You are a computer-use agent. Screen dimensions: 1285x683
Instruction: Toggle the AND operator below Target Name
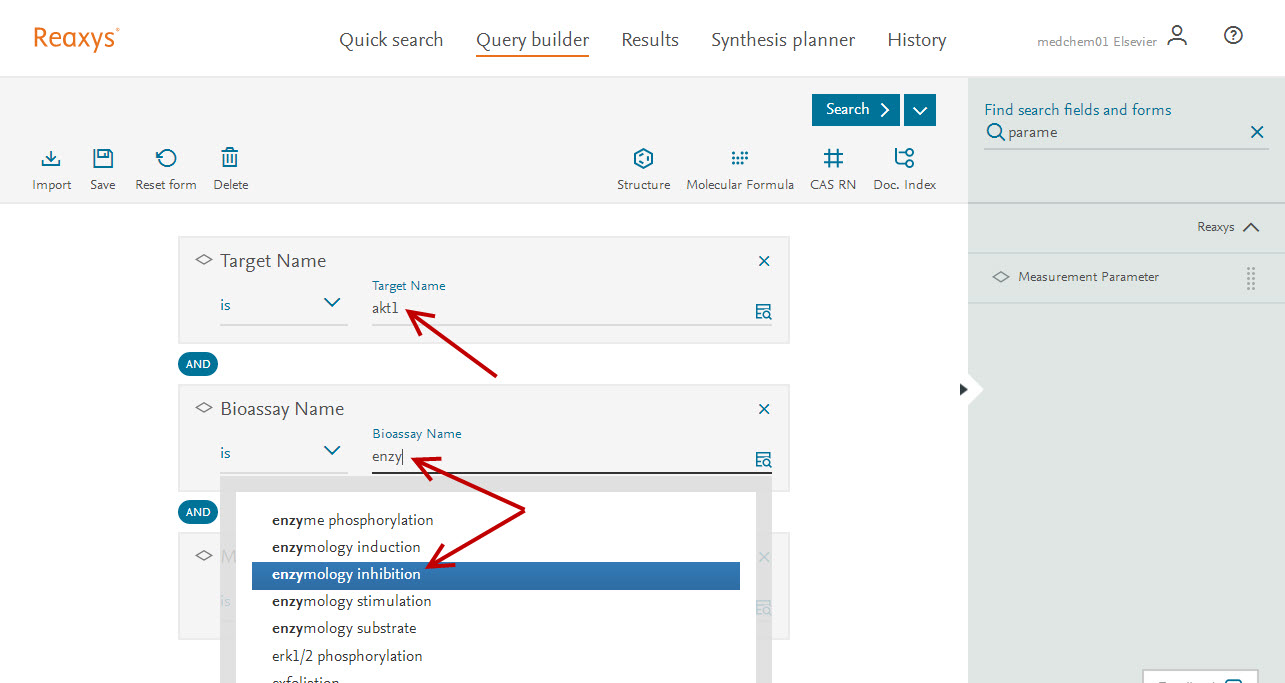[x=198, y=364]
